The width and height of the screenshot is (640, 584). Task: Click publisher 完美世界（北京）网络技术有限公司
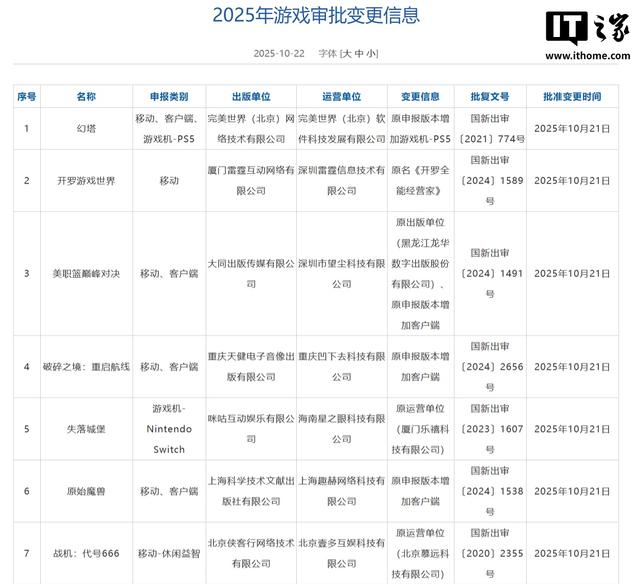[x=251, y=129]
